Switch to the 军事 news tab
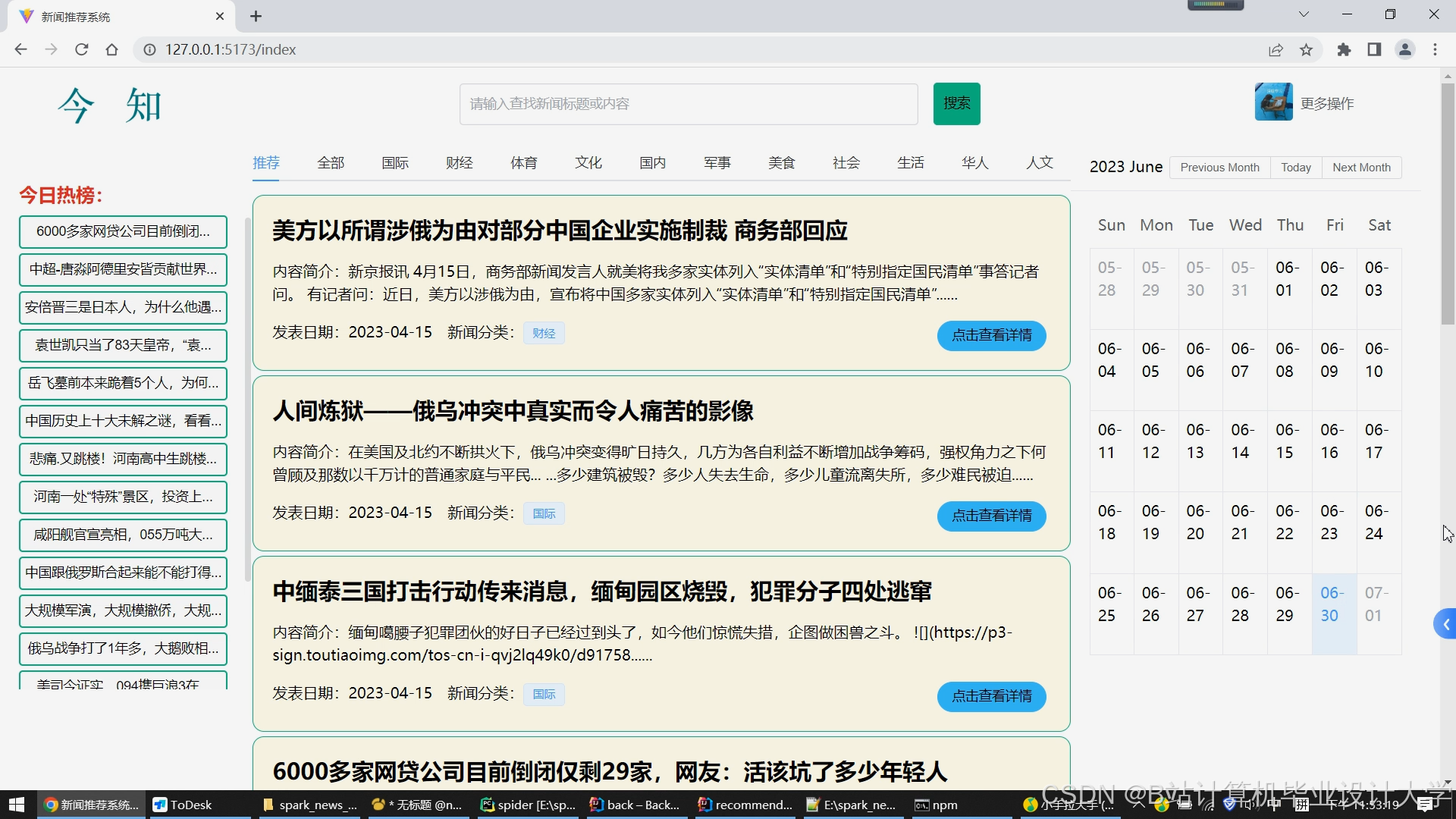The width and height of the screenshot is (1456, 819). (717, 162)
